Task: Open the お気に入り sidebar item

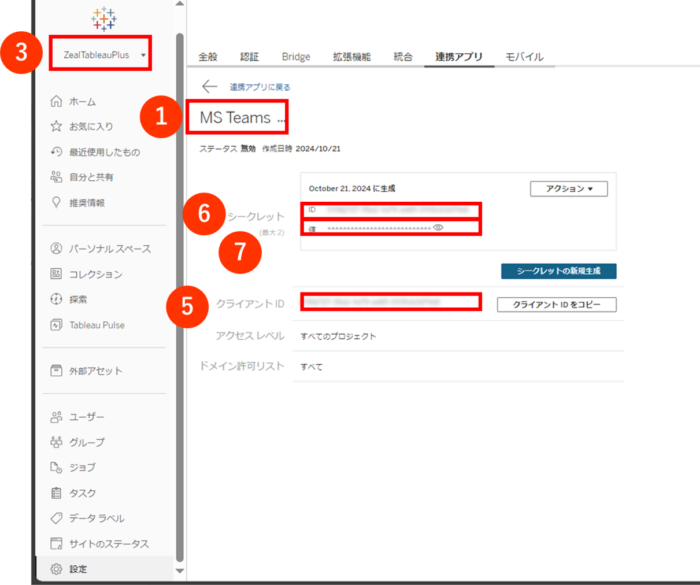Action: tap(91, 127)
